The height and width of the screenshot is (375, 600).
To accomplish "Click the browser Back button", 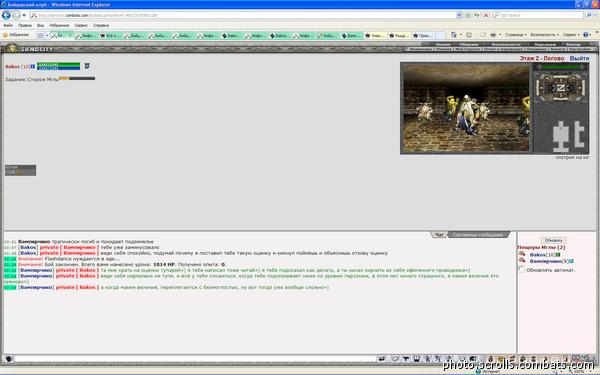I will [x=6, y=15].
